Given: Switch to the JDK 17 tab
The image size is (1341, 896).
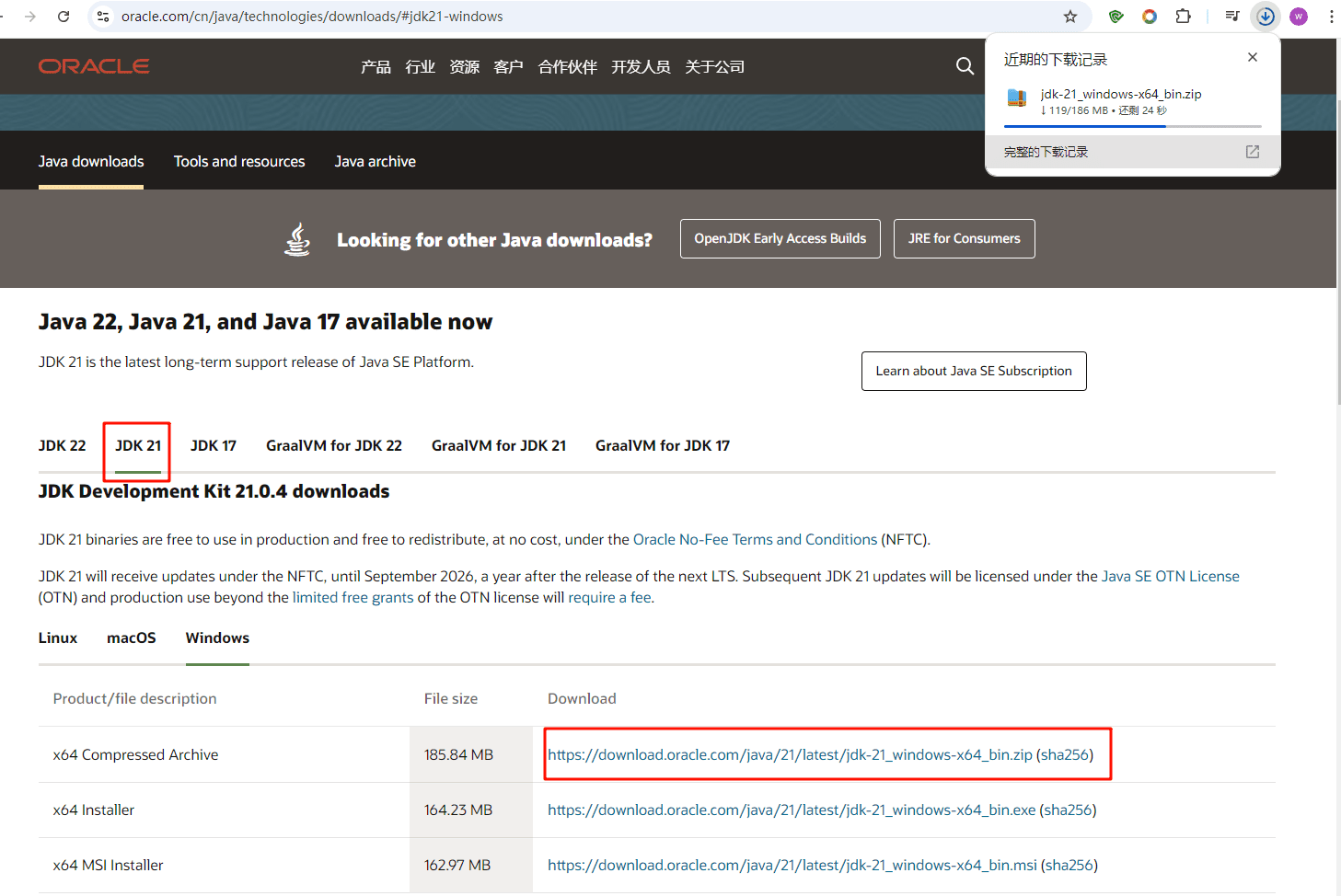Looking at the screenshot, I should point(214,445).
